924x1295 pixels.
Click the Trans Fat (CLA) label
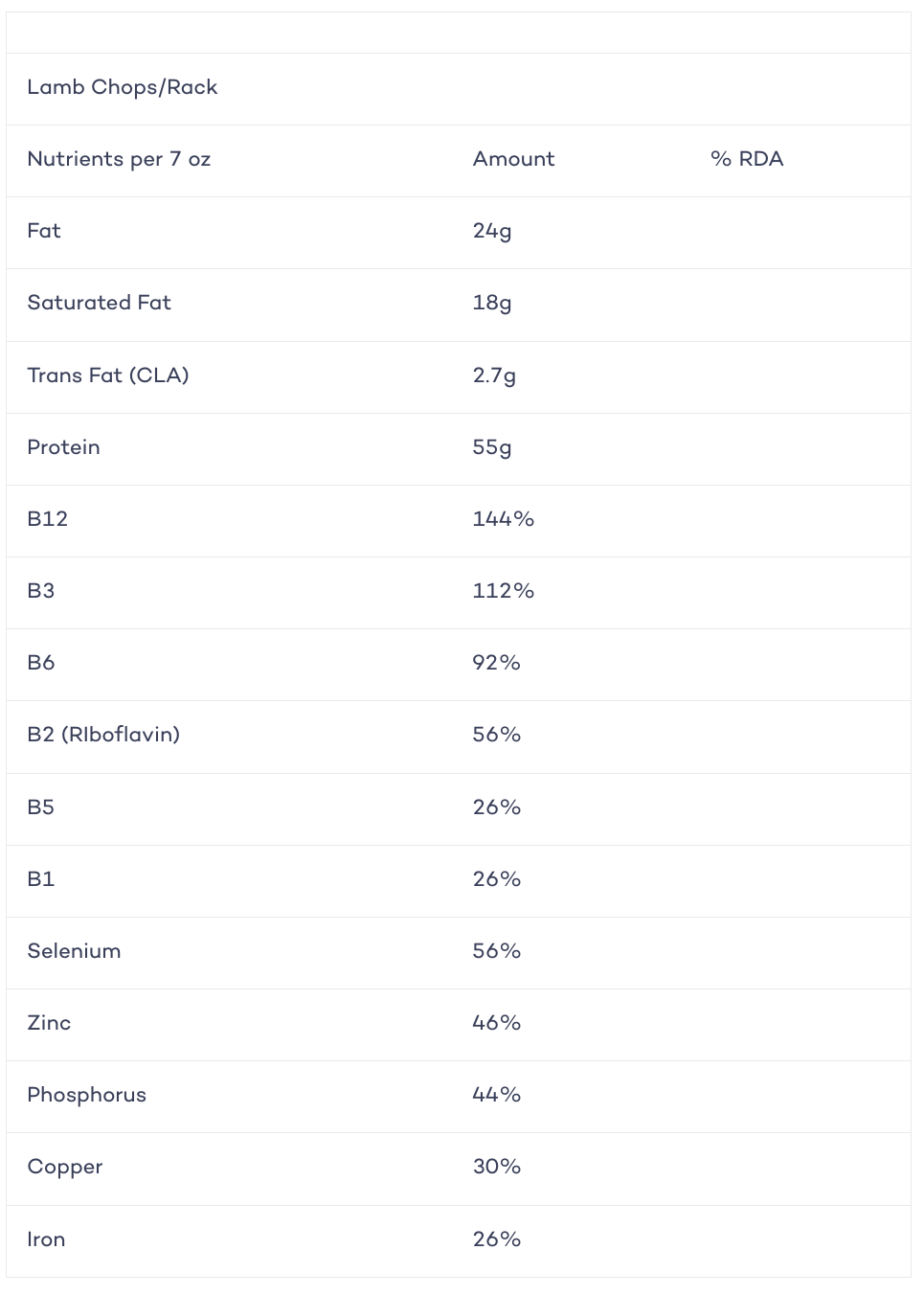[x=108, y=375]
